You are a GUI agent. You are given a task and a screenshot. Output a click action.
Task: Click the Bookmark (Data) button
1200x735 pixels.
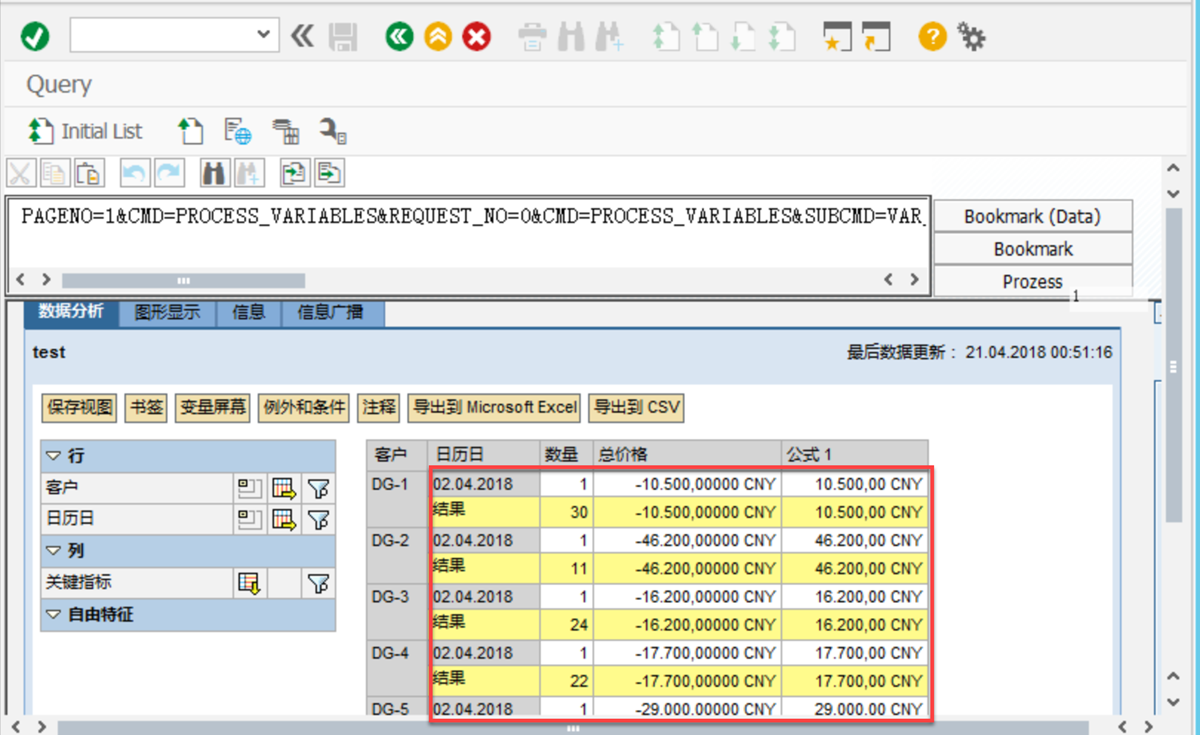click(x=1032, y=216)
